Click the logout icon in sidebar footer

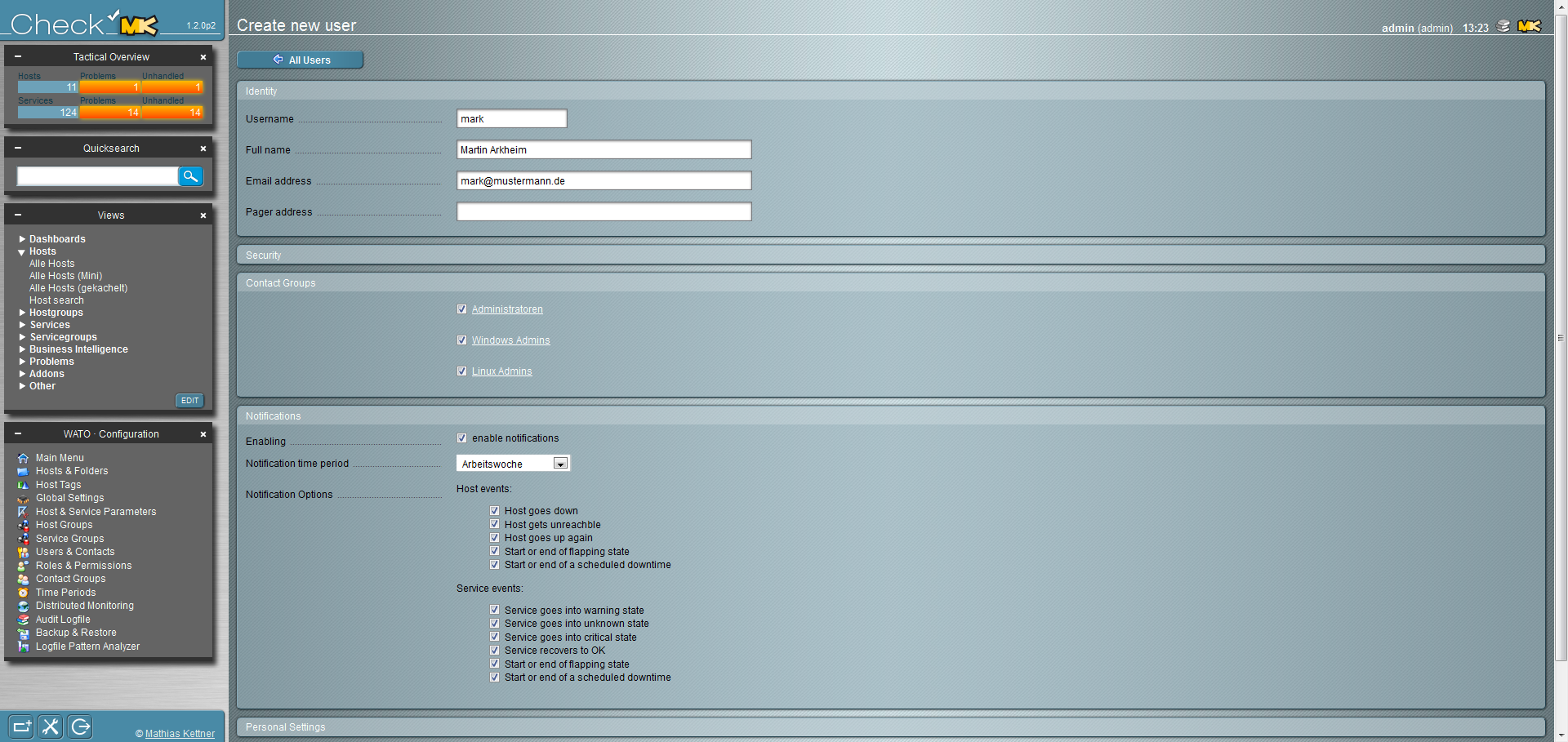[80, 726]
